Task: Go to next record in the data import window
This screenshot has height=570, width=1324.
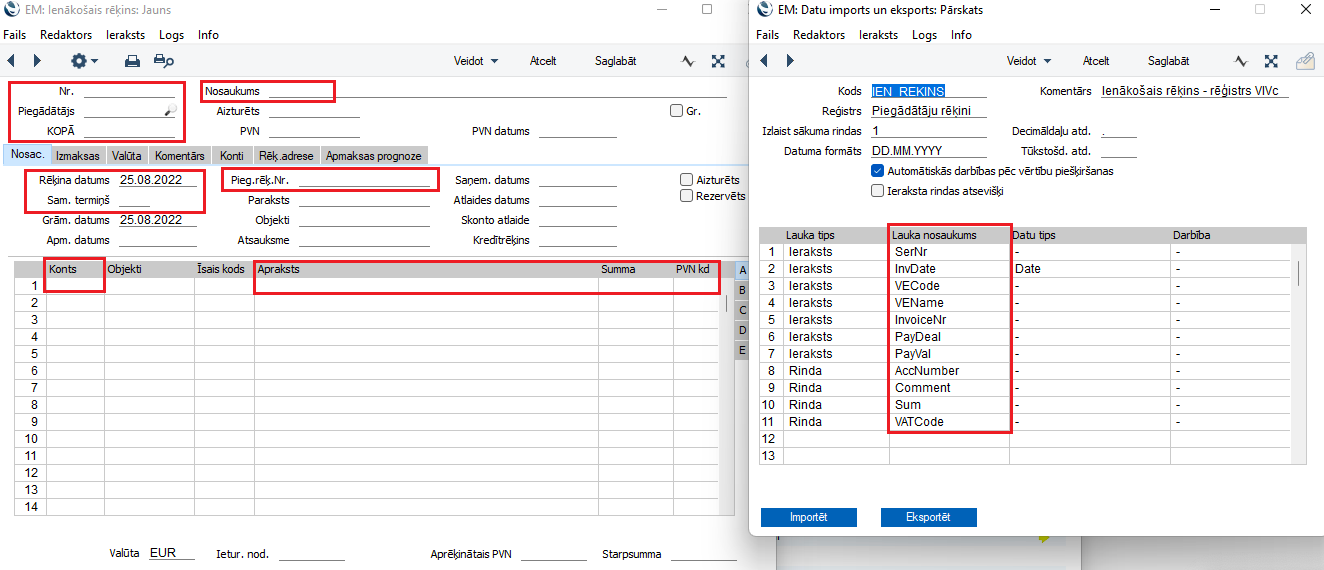Action: pyautogui.click(x=790, y=61)
